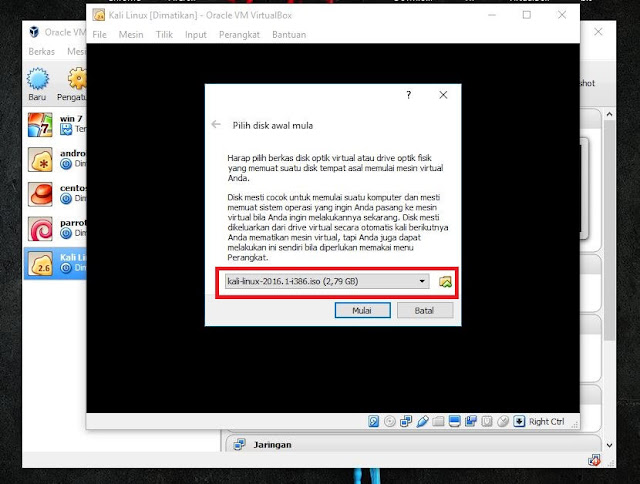Click the optical disk status icon

coord(390,421)
